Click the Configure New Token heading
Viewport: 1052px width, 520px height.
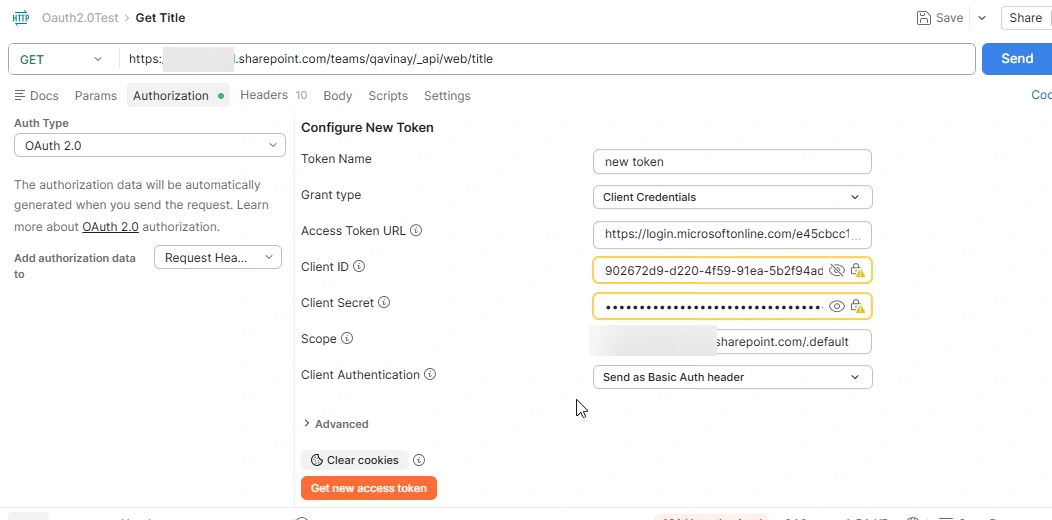[367, 127]
